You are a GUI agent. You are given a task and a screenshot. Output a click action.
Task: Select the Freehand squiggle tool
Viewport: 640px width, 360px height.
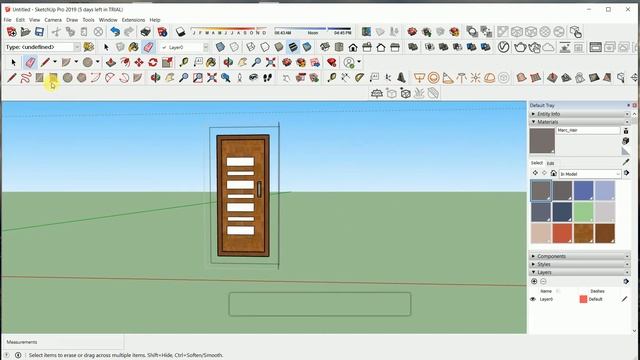[x=25, y=78]
